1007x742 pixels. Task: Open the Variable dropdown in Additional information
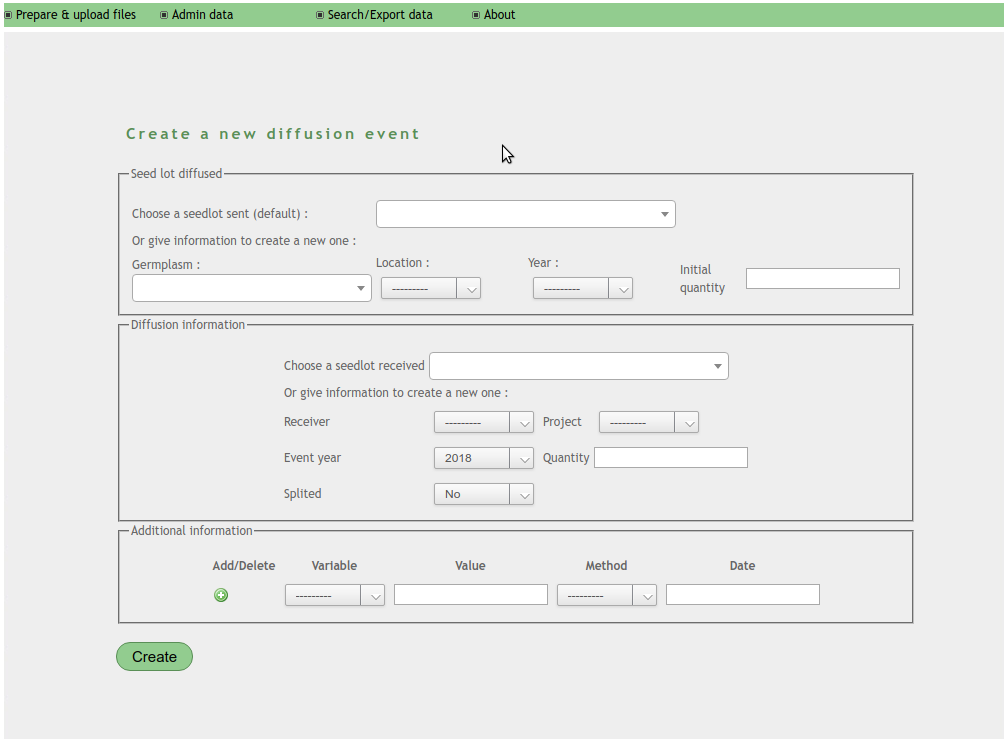tap(335, 596)
